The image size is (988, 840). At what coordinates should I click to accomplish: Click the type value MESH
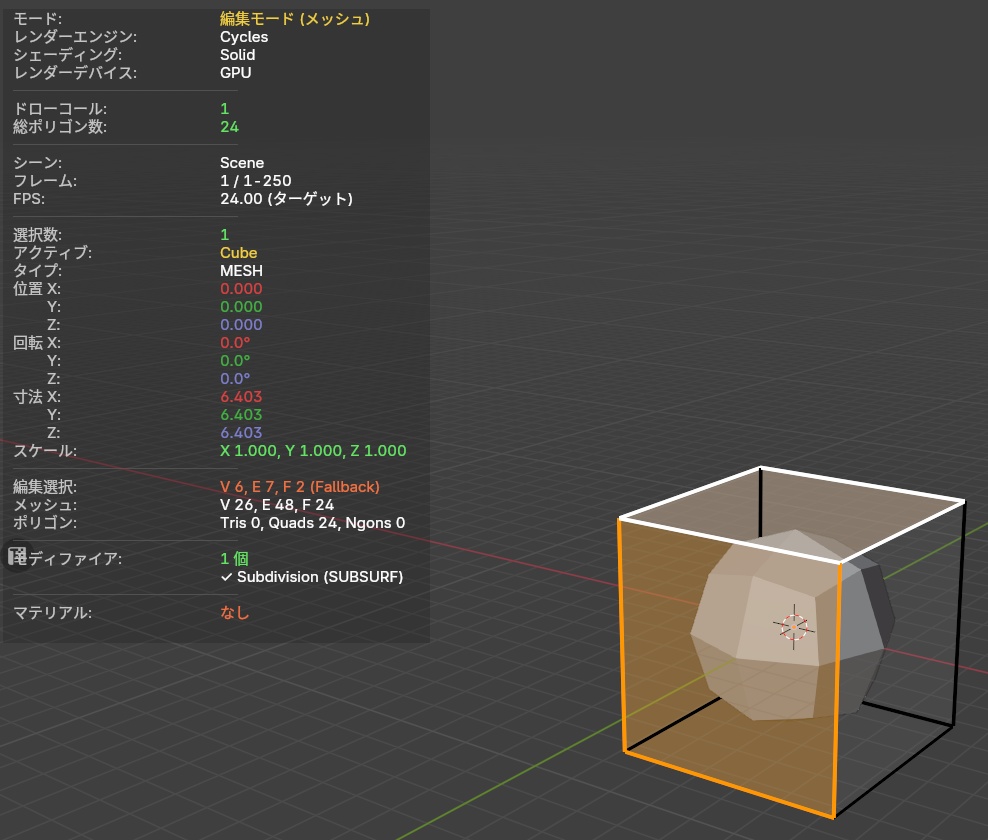pos(241,271)
